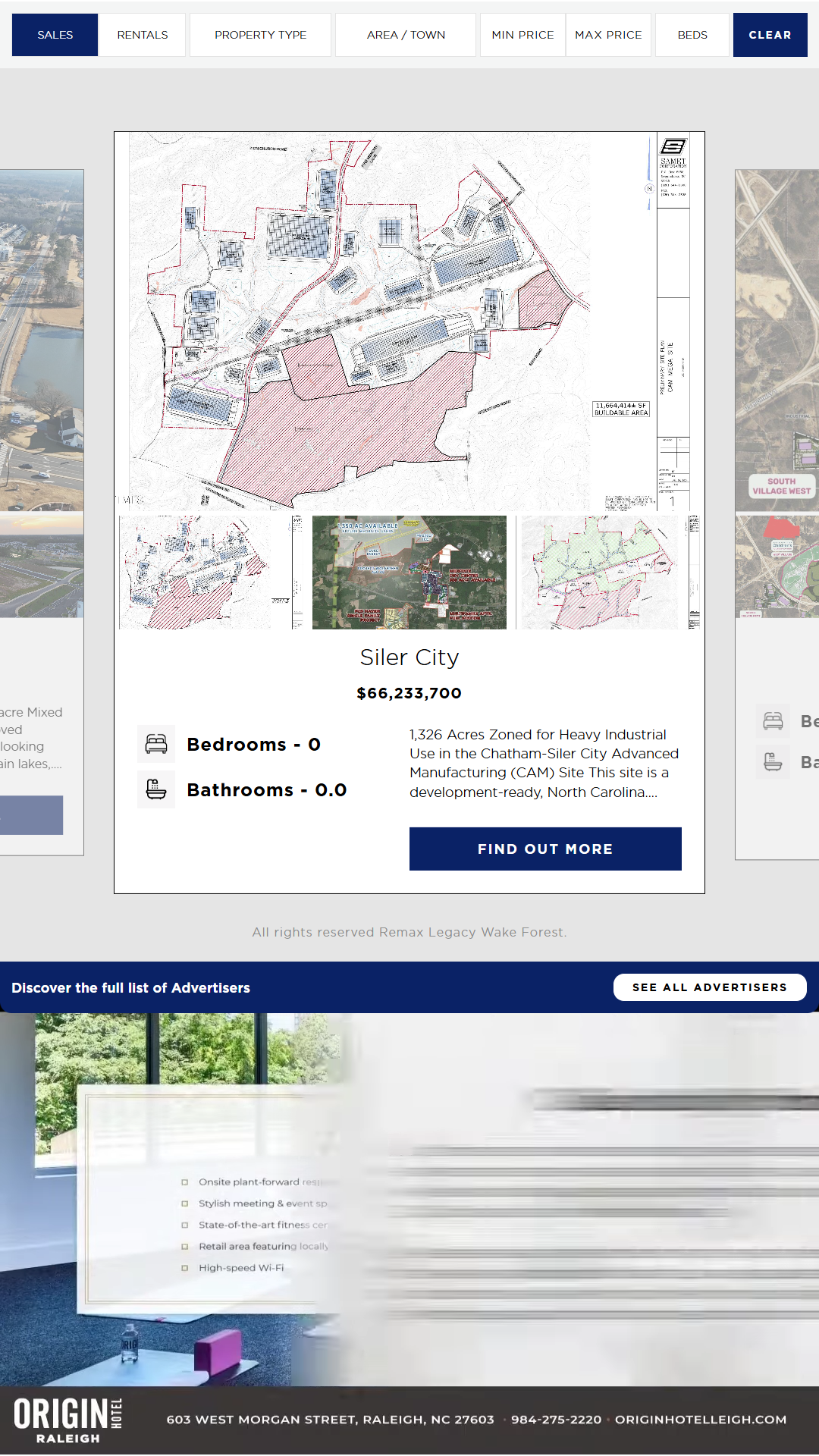Click the bed icon beside Bedrooms

156,744
